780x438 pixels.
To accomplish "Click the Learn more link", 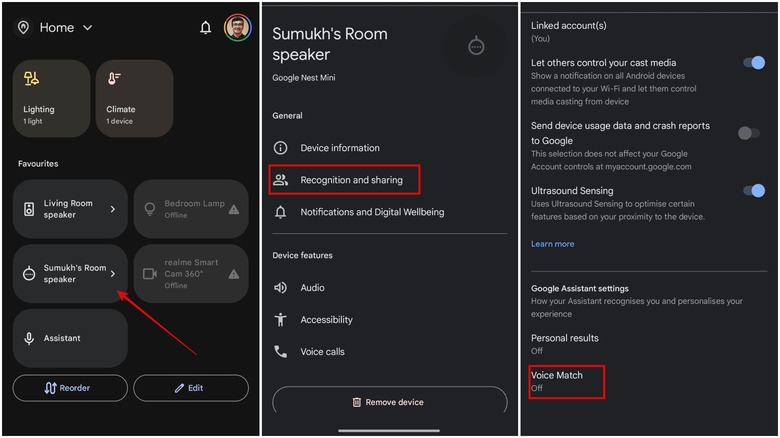I will pos(552,244).
